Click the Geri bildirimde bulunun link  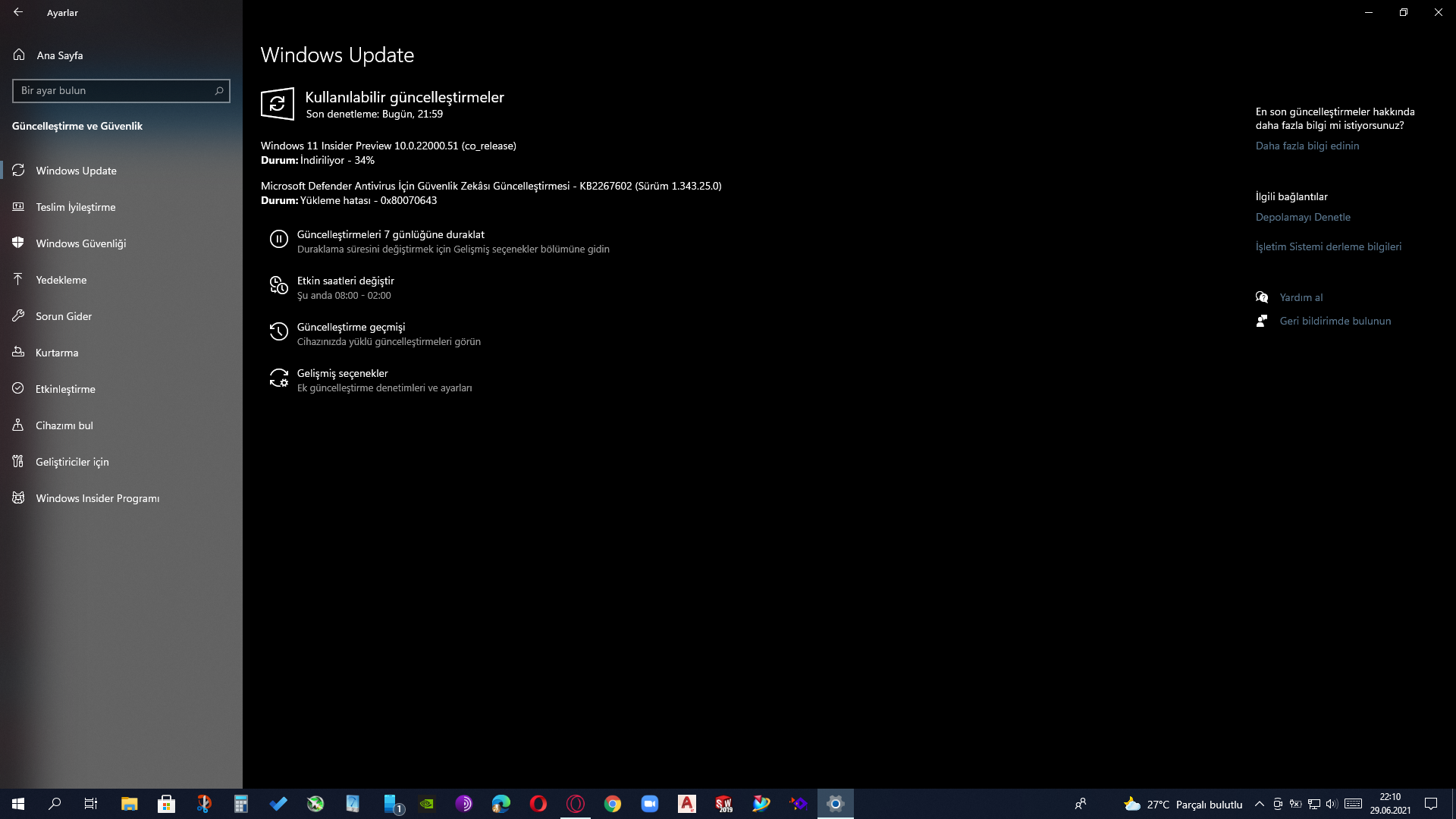1335,321
